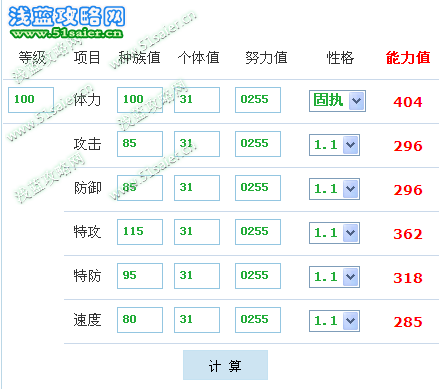
Task: Open the 特攻 modifier dropdown arrow
Action: click(x=351, y=233)
